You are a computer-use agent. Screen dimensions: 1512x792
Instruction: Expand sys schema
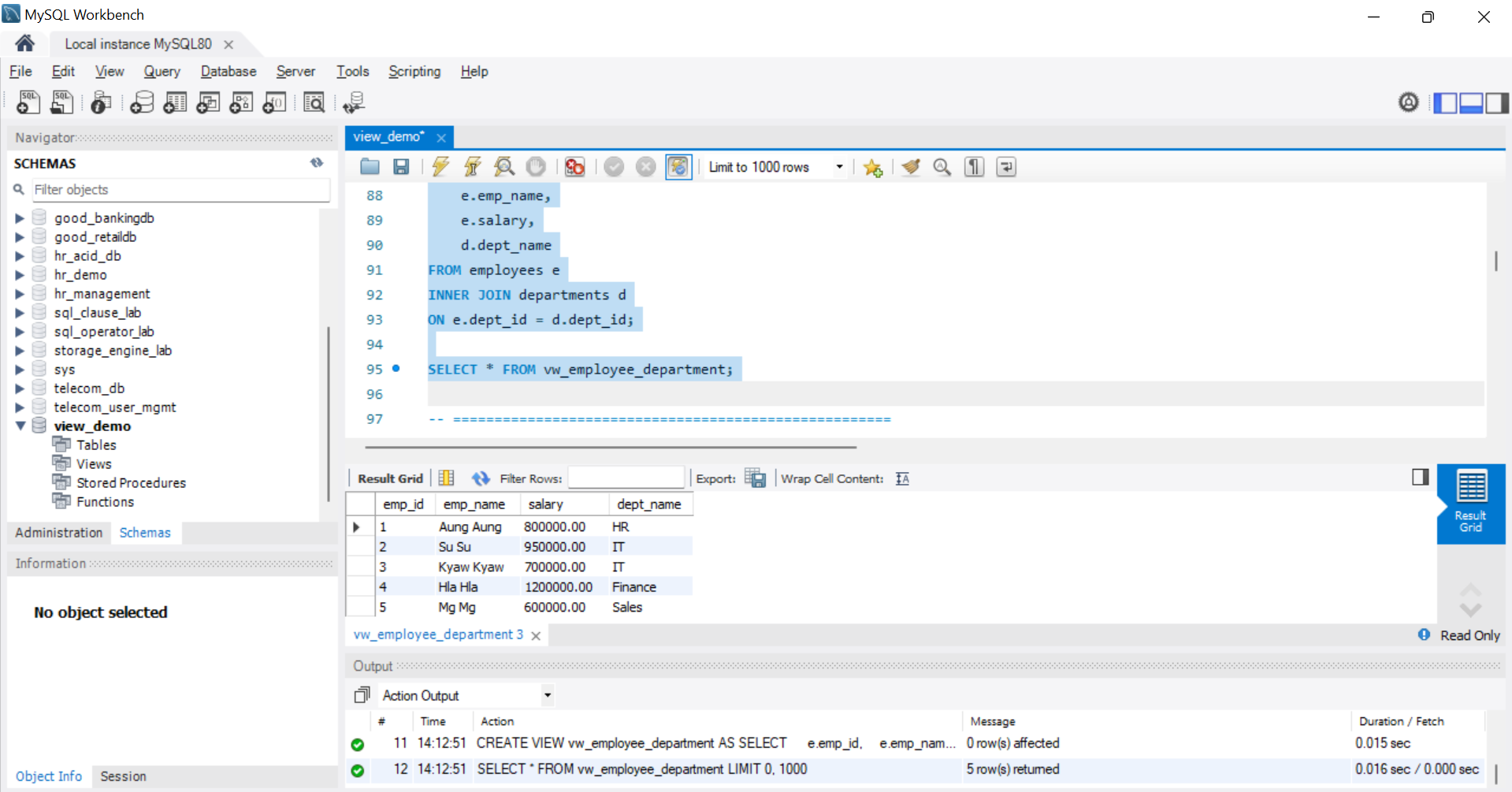coord(20,370)
